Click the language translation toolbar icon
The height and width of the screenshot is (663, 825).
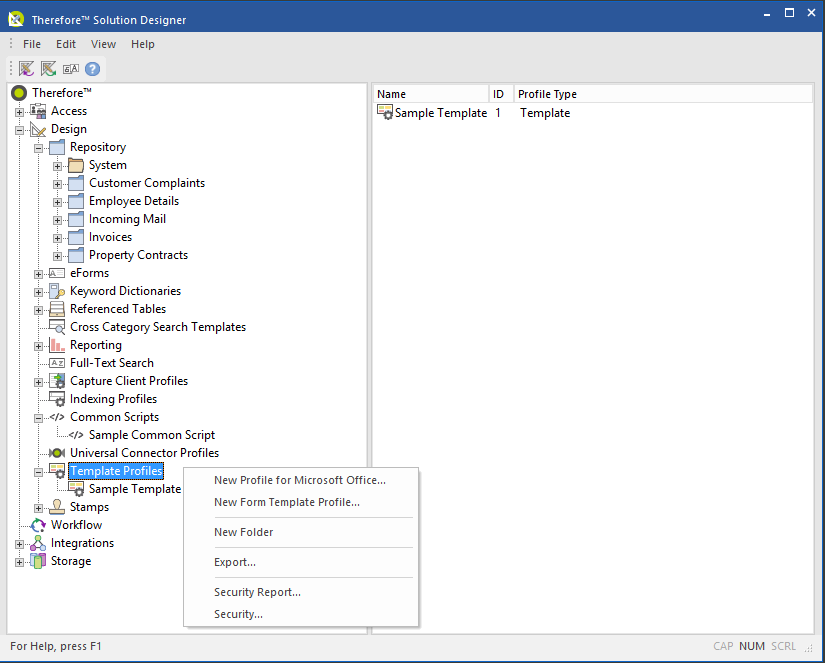tap(71, 68)
